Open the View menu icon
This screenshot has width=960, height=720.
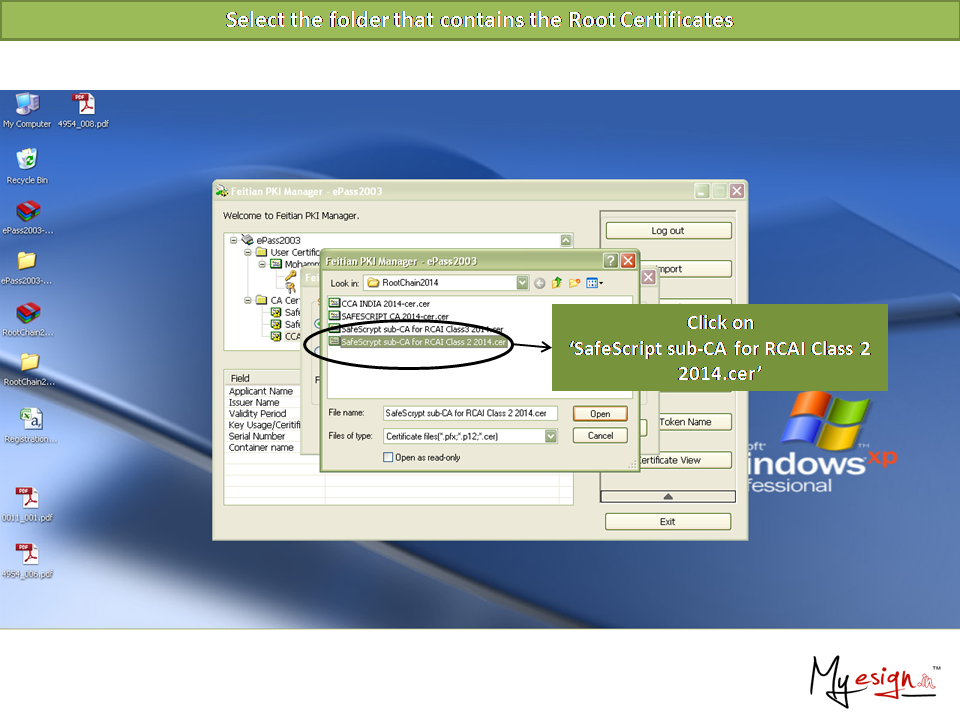click(594, 283)
